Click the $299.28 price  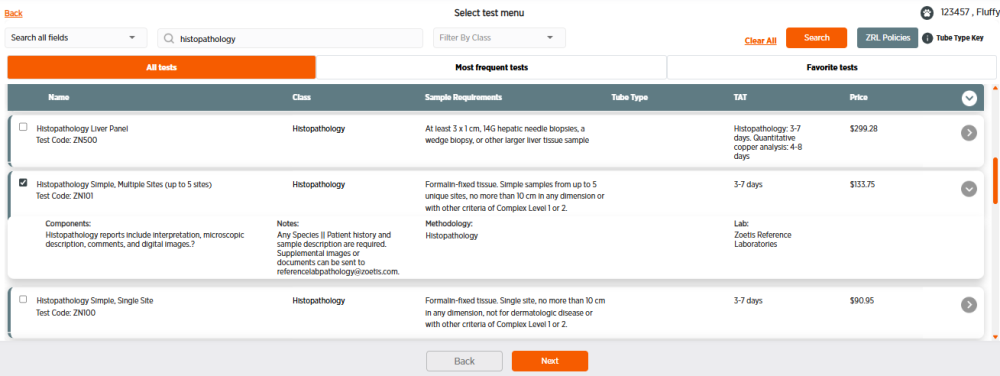[864, 128]
